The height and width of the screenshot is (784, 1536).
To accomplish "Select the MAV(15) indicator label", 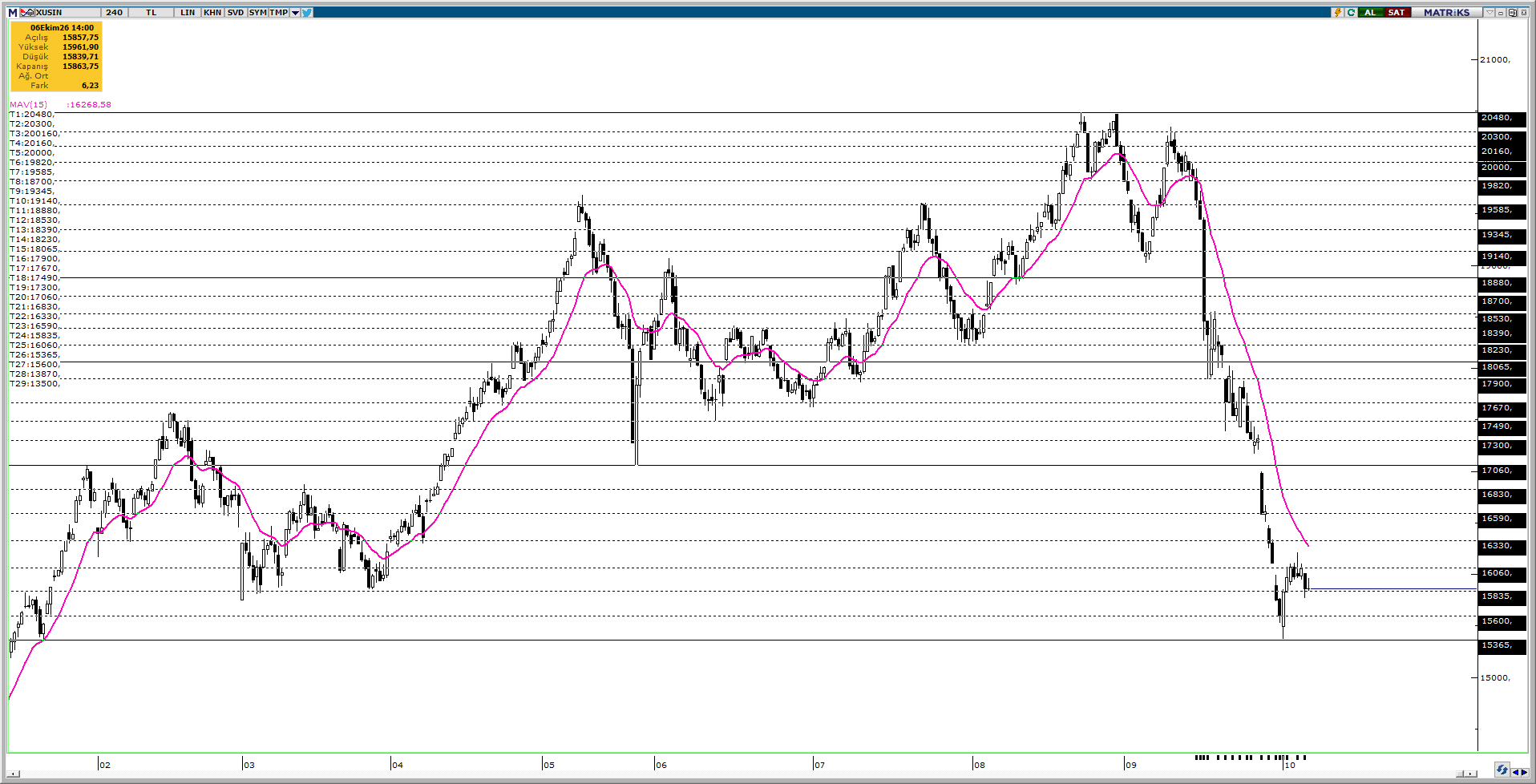I will (29, 105).
